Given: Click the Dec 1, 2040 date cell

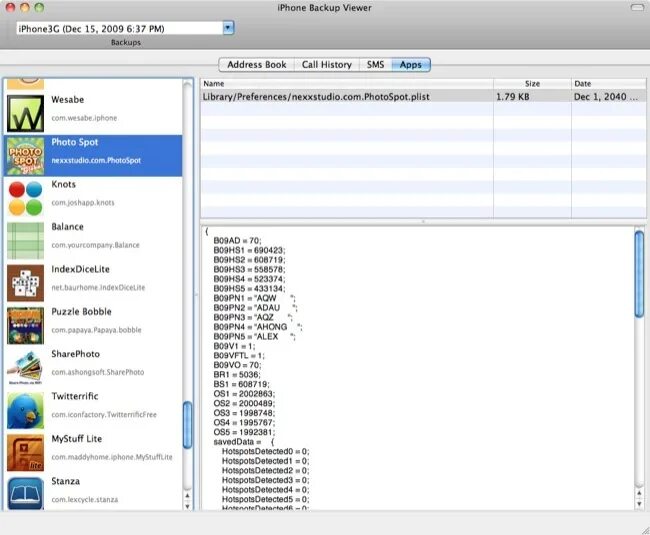Looking at the screenshot, I should tap(606, 97).
